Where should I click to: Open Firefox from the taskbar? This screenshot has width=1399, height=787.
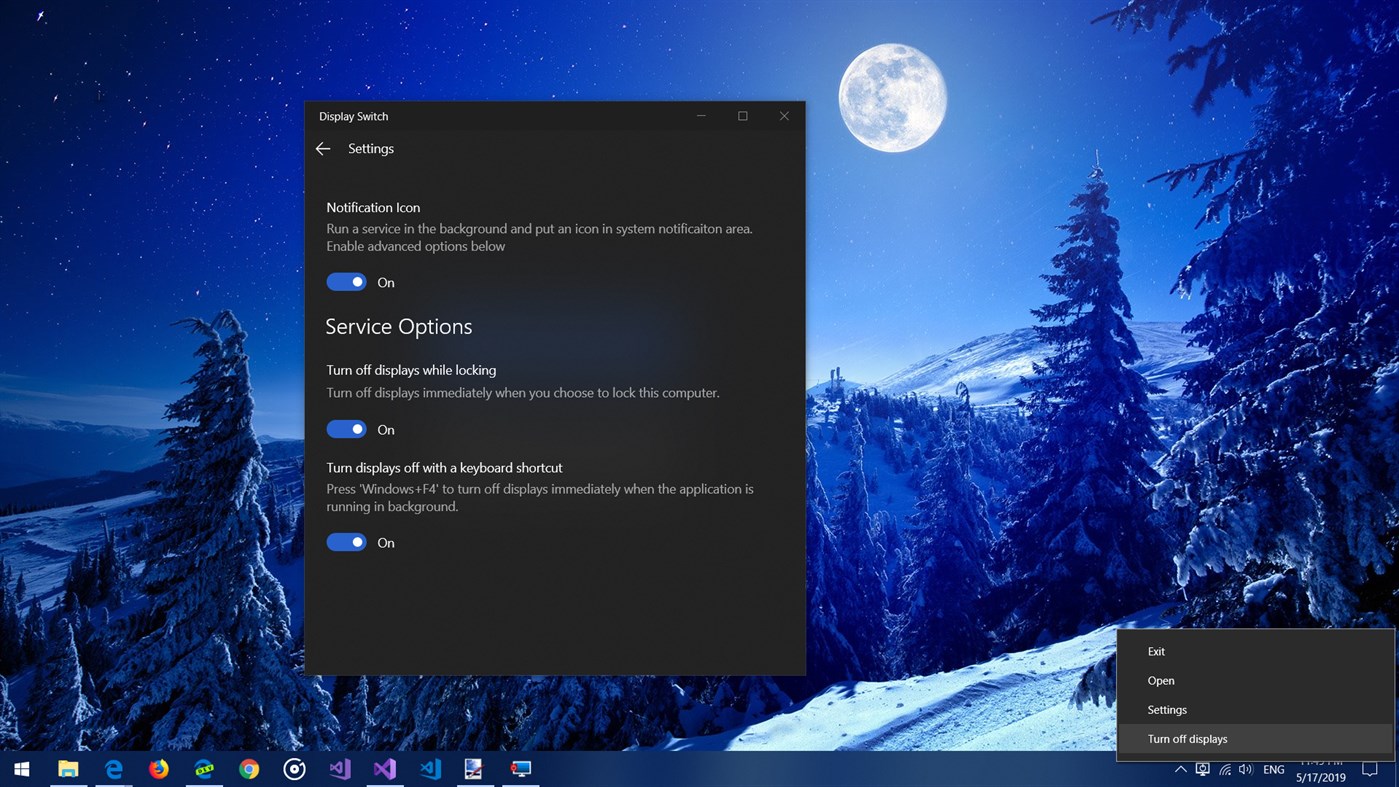[158, 769]
